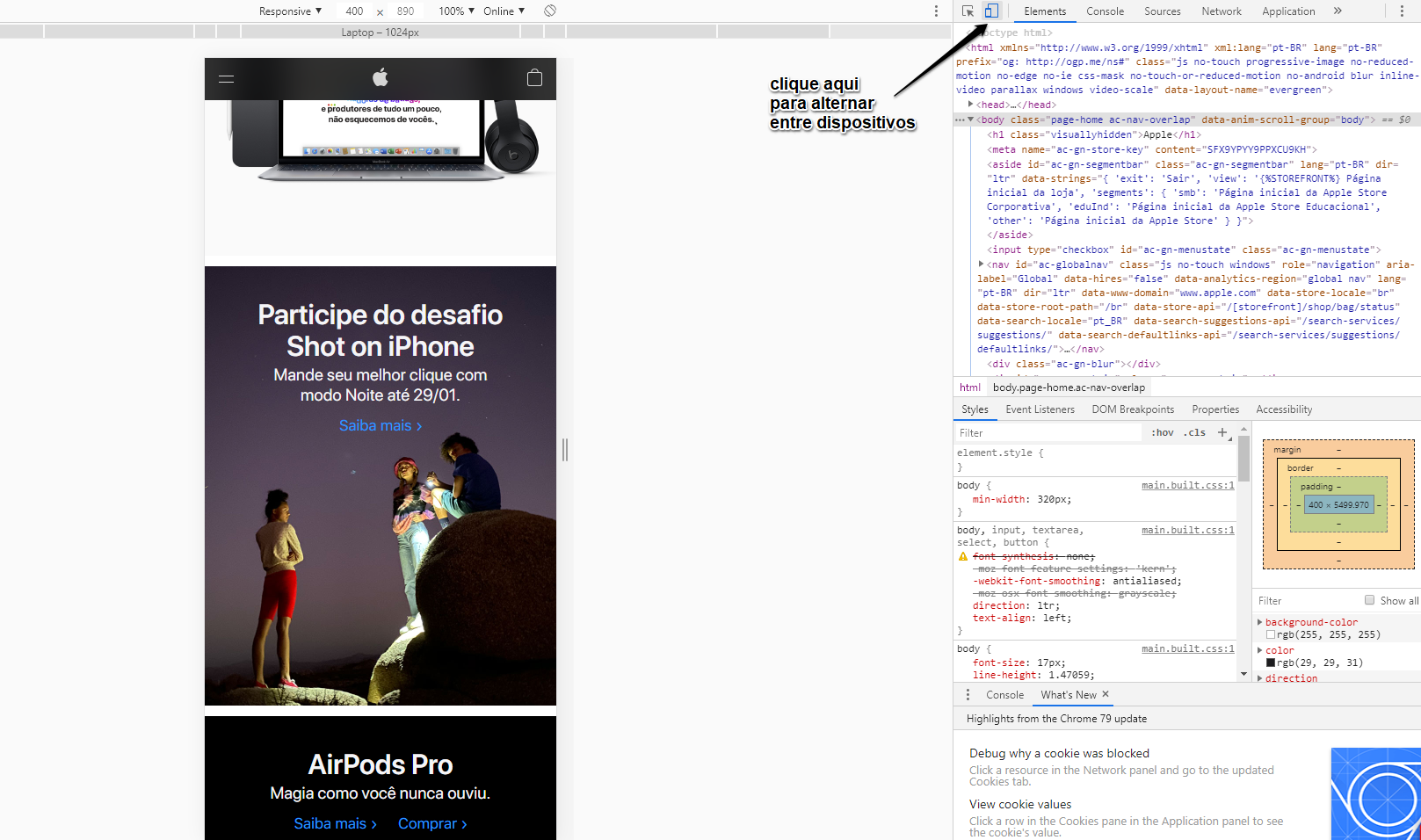Open the Responsive device dropdown
The width and height of the screenshot is (1421, 840).
[x=290, y=11]
